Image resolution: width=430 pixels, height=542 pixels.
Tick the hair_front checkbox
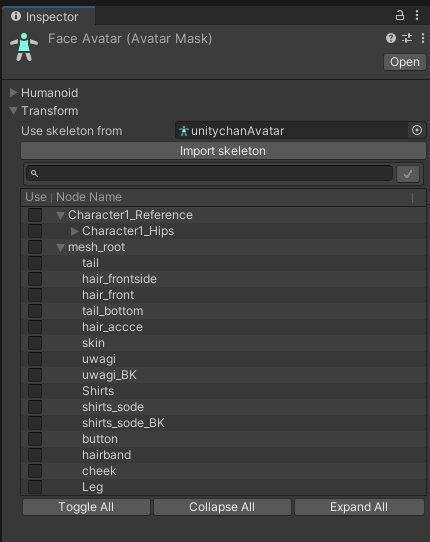(35, 295)
